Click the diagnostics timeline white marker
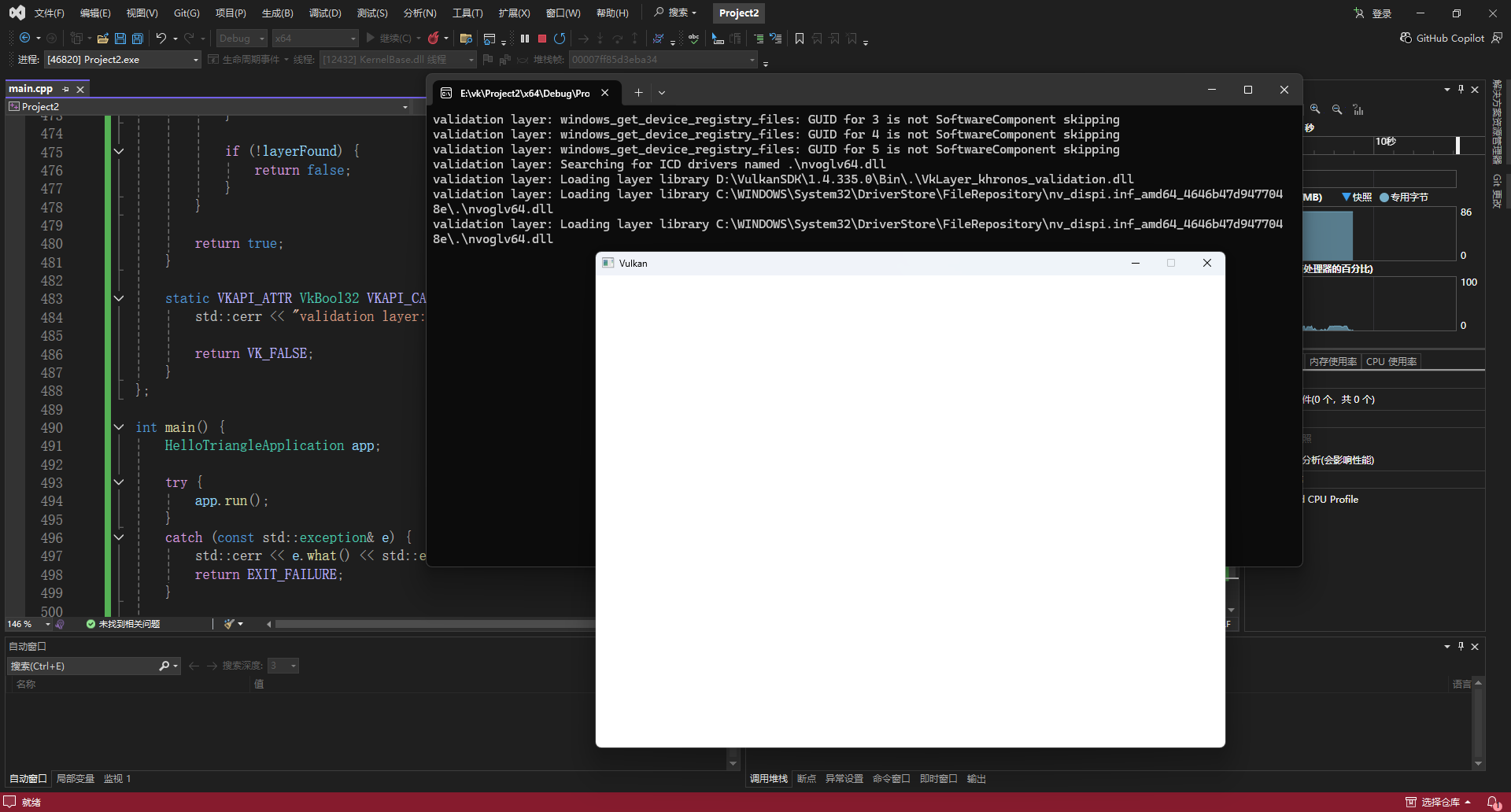 click(x=1457, y=145)
